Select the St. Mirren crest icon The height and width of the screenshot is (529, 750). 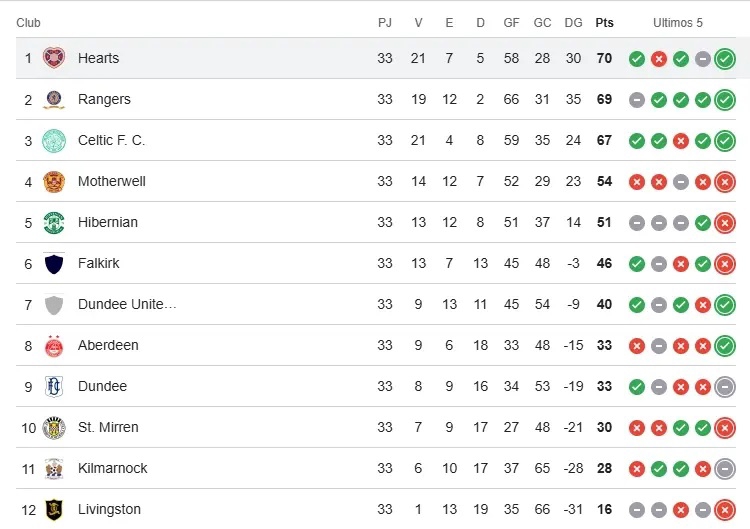(54, 427)
